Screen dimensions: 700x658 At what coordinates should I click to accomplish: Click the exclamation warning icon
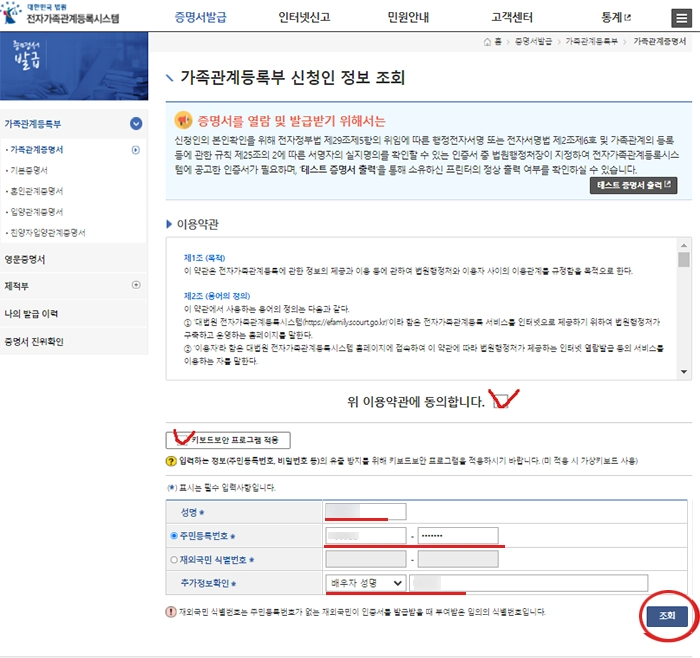pyautogui.click(x=171, y=612)
